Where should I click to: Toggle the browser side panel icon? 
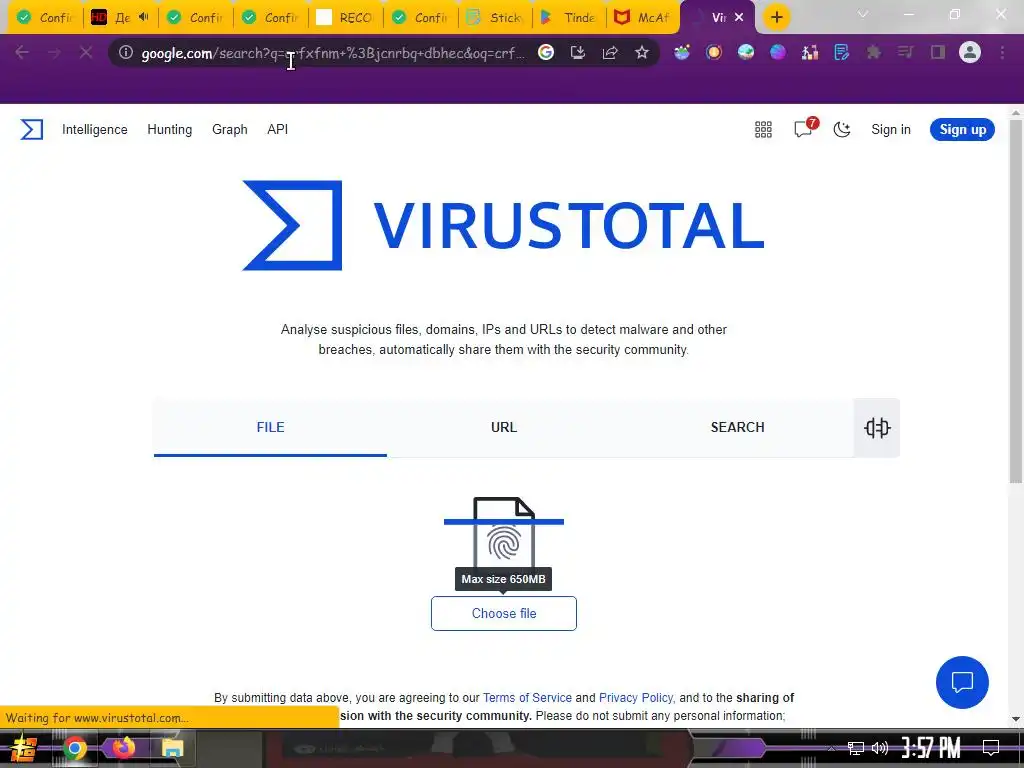(x=938, y=52)
